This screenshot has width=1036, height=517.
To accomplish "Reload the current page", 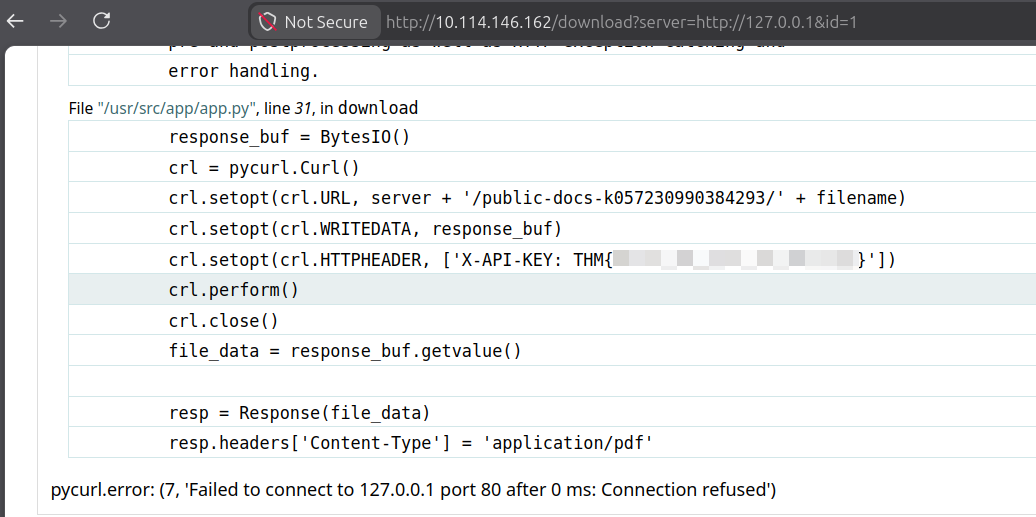I will point(101,21).
